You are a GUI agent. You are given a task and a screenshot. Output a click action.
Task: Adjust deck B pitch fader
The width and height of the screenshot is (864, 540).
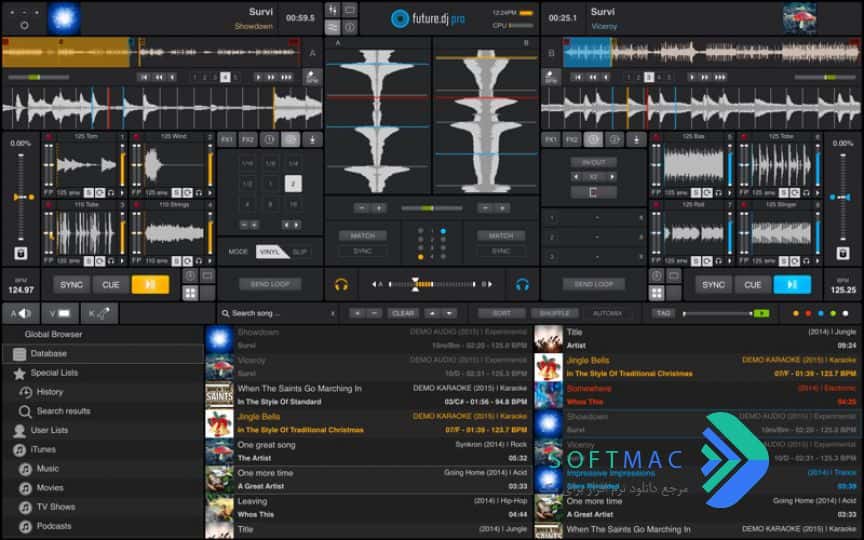click(843, 197)
